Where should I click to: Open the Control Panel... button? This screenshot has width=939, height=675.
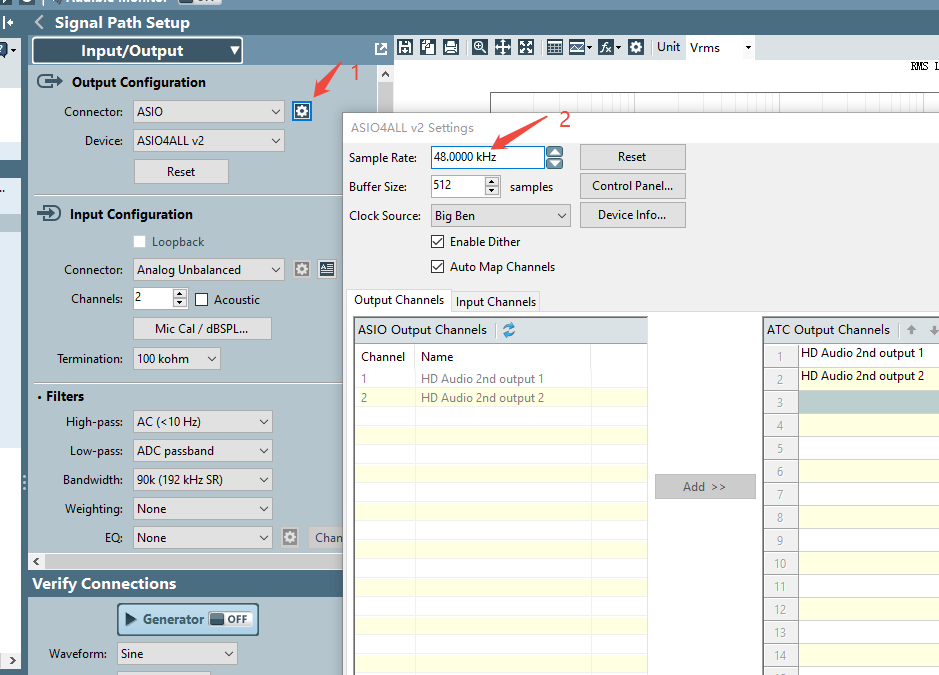coord(632,186)
